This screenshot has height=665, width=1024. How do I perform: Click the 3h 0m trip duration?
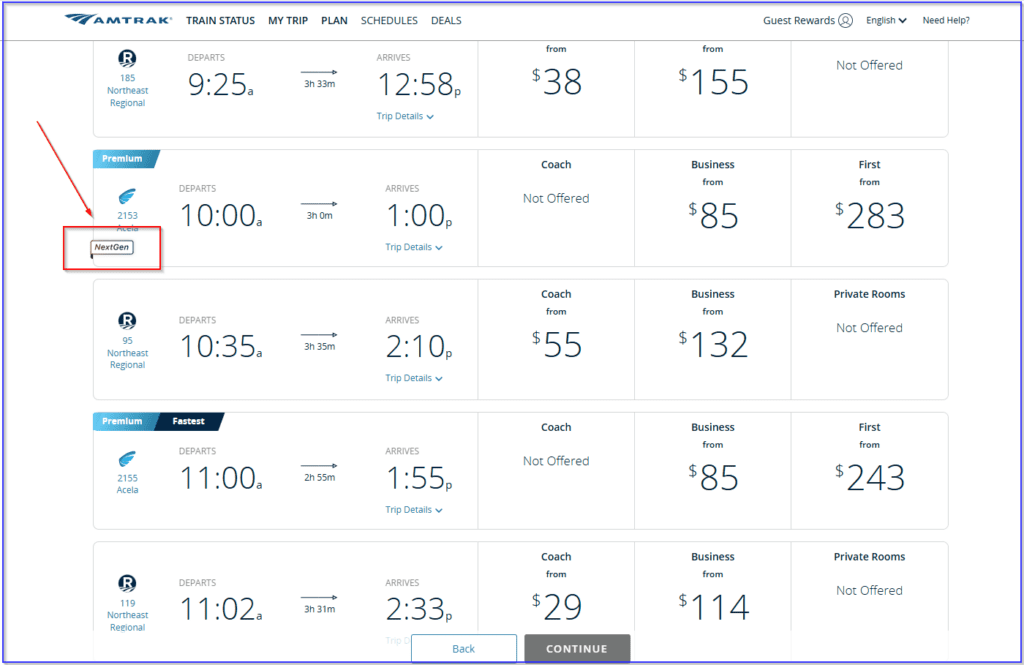[319, 216]
